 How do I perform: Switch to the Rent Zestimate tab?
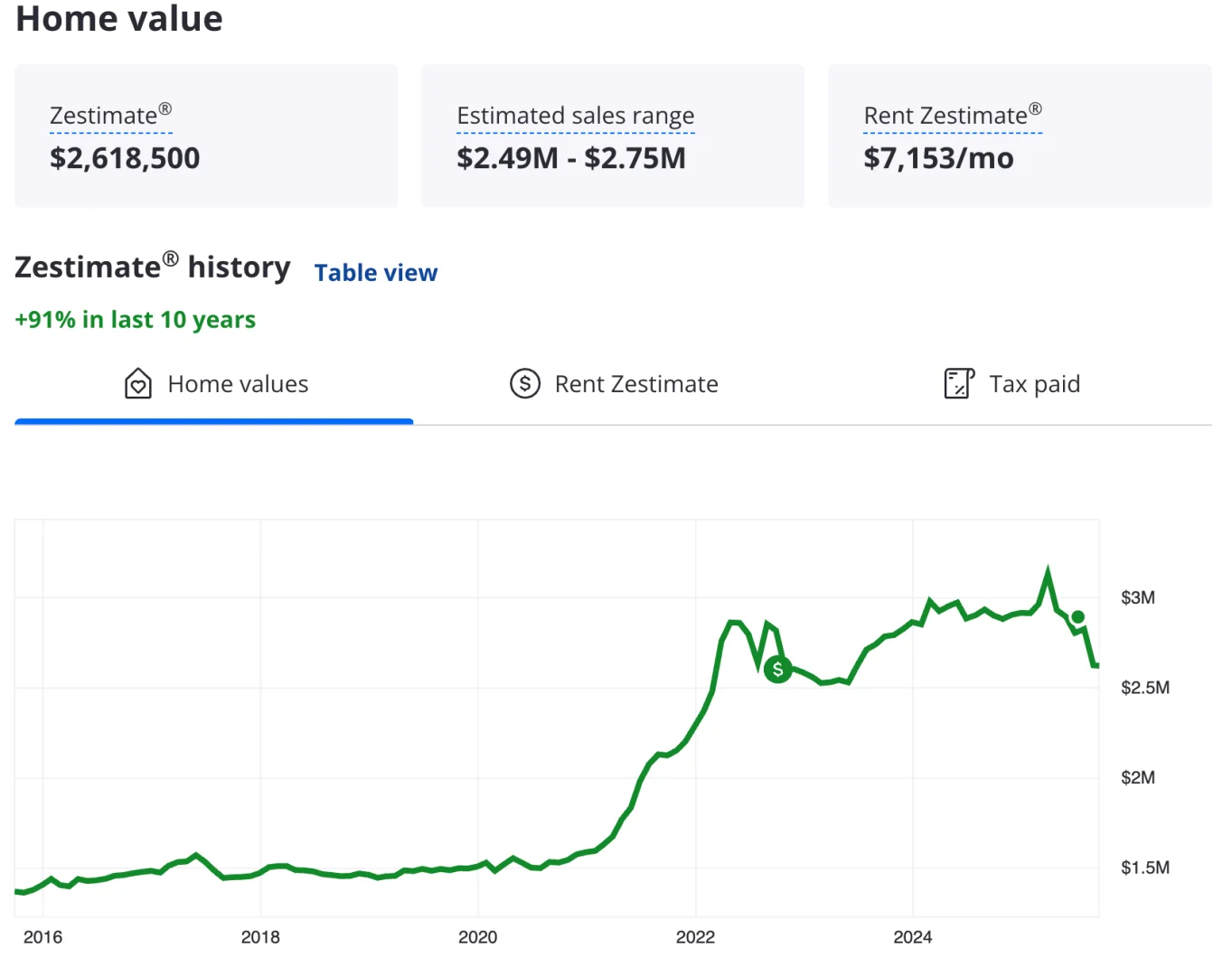(635, 384)
